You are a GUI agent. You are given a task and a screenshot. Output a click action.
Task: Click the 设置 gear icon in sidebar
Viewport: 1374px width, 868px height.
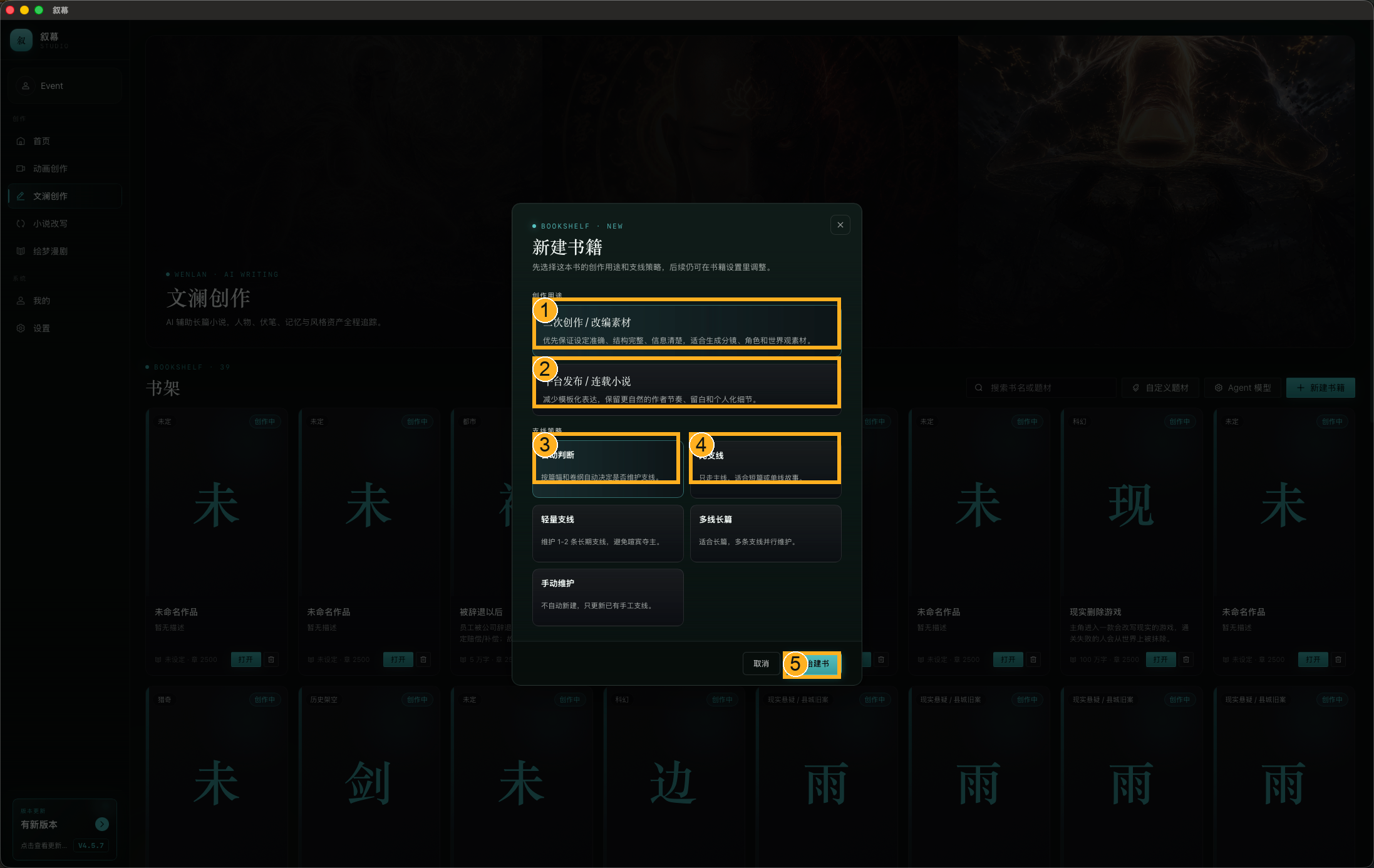[21, 328]
